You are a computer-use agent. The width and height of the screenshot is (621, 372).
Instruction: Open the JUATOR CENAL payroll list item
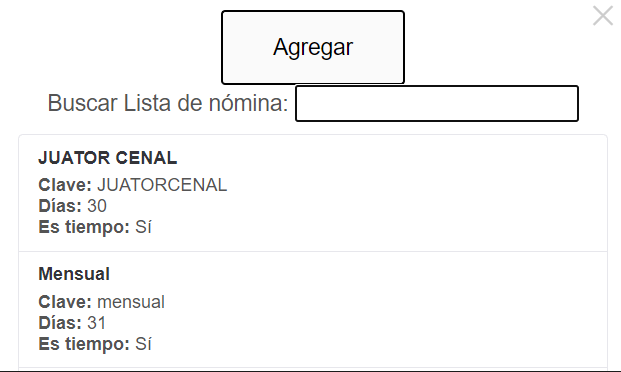[x=313, y=193]
